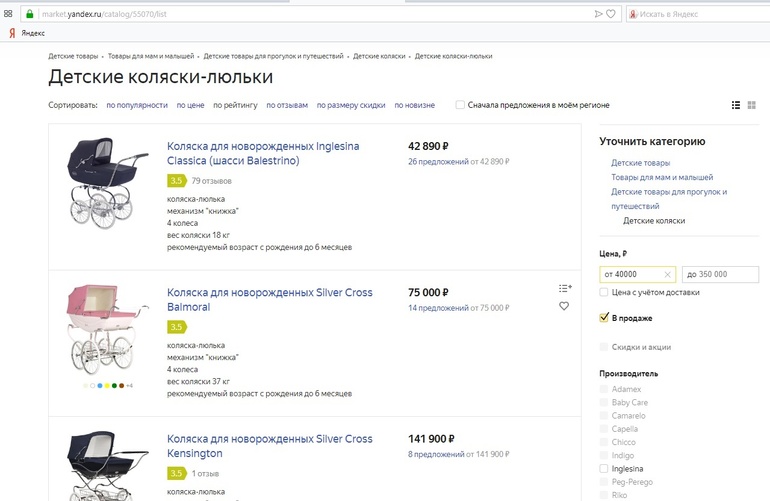Toggle price including delivery checkbox
The image size is (770, 501).
click(604, 293)
